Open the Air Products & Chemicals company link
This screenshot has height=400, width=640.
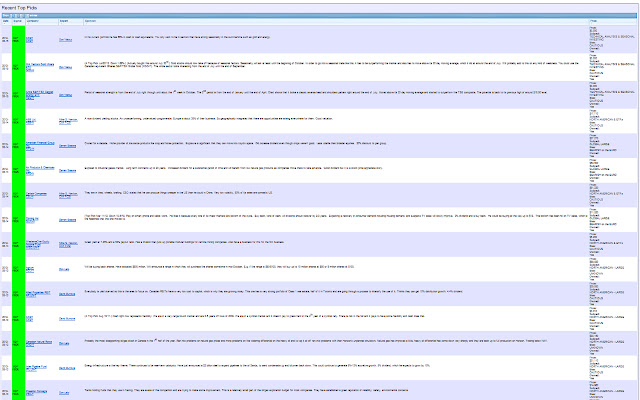coord(40,169)
